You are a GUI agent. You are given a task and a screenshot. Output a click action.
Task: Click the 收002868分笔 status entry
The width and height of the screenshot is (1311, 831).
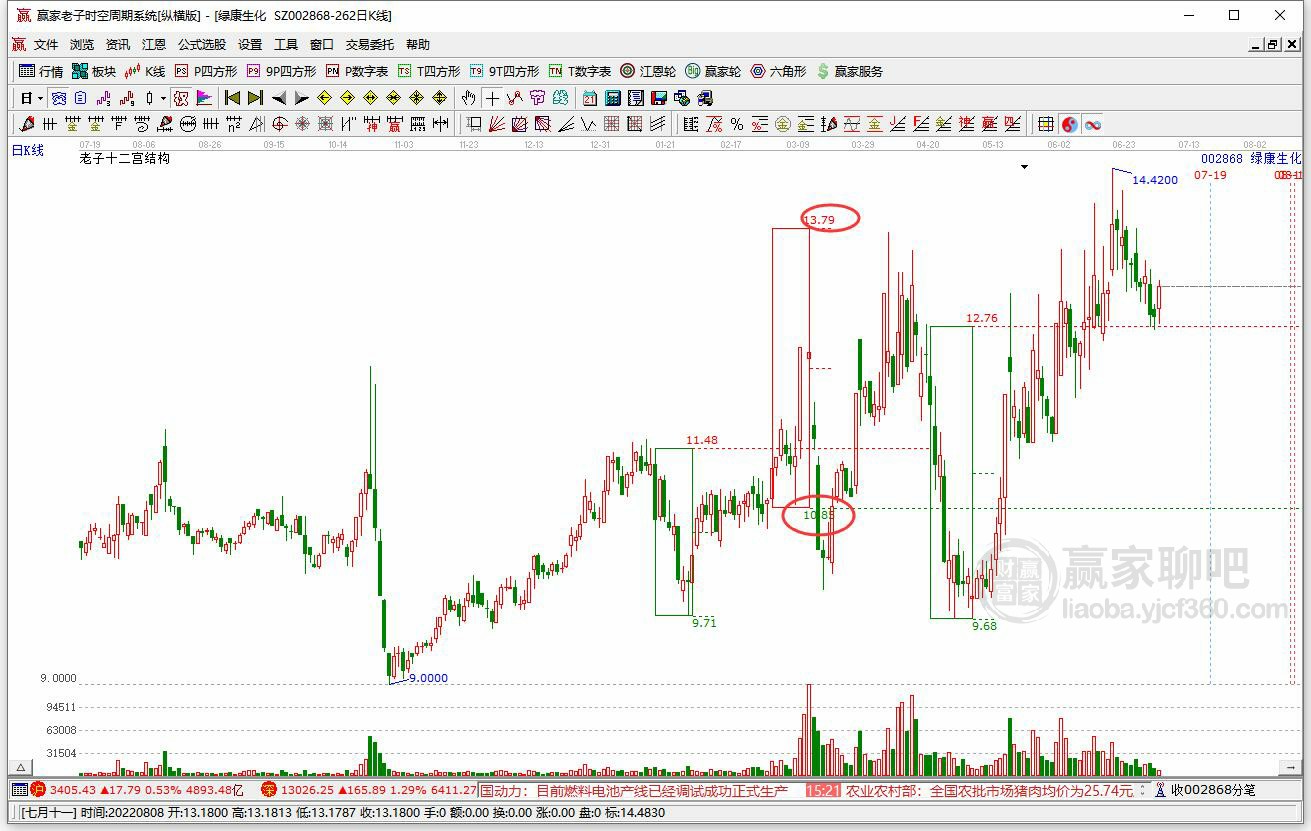coord(1212,790)
